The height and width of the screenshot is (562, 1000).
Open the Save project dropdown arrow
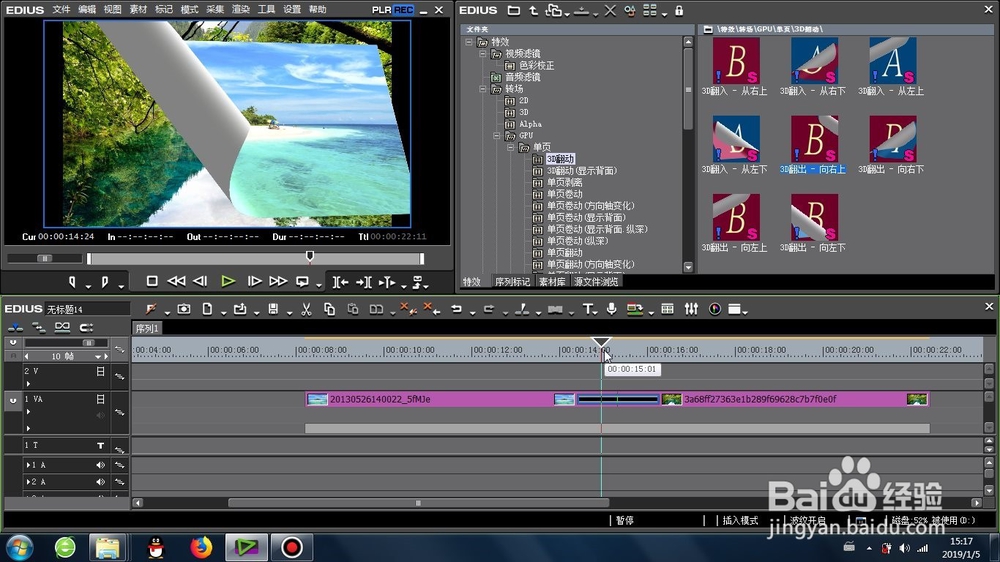(x=289, y=313)
